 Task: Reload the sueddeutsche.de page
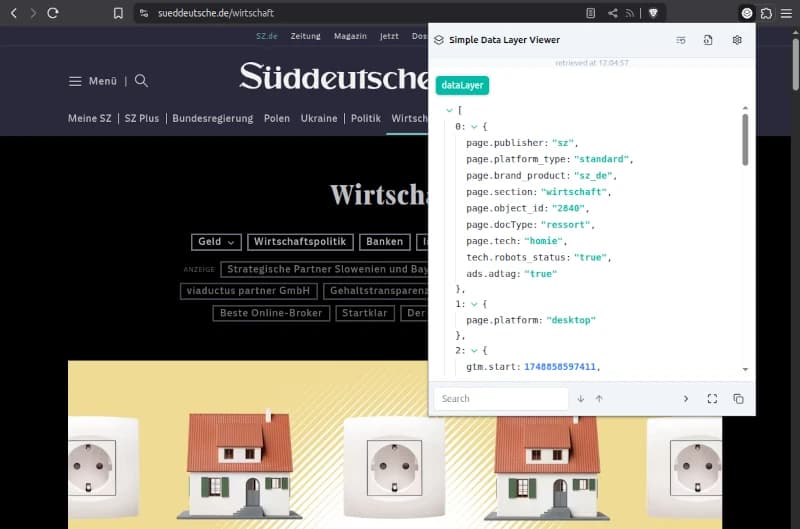tap(53, 13)
